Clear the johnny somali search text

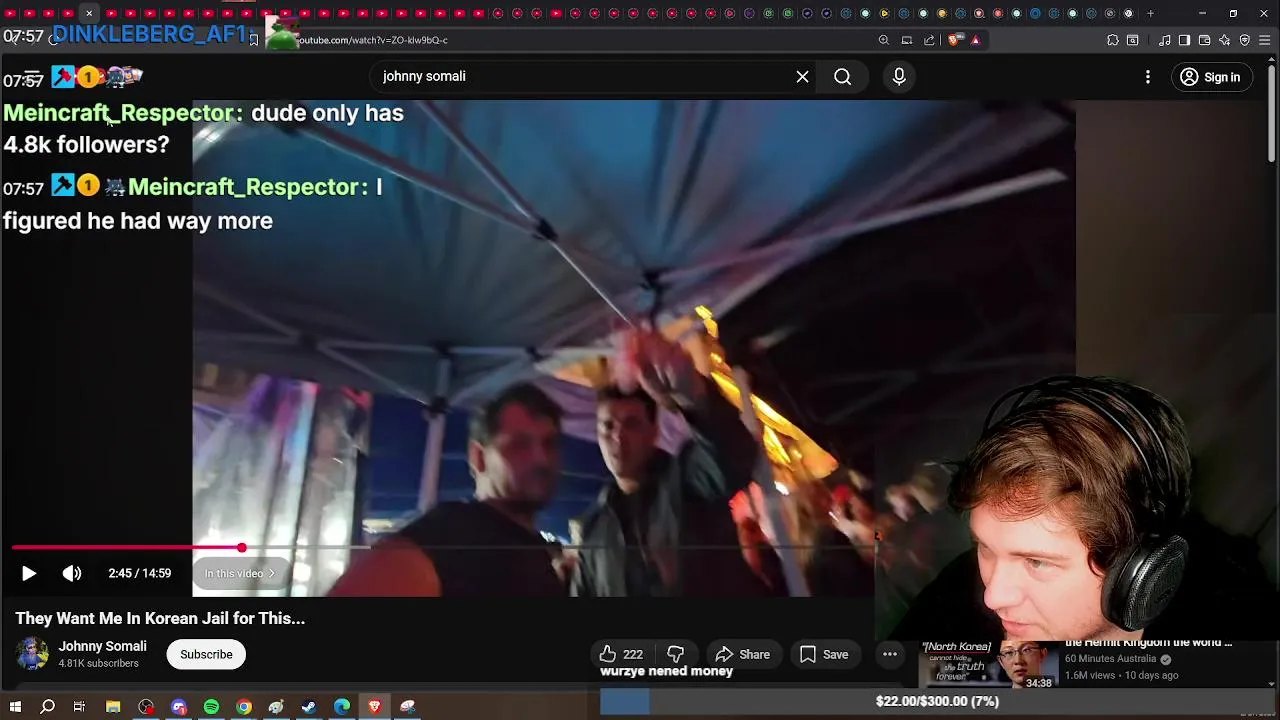click(802, 76)
